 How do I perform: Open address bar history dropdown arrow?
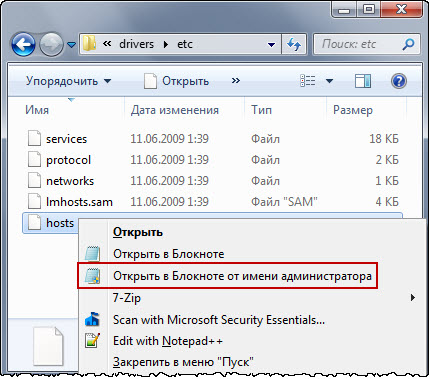coord(272,44)
